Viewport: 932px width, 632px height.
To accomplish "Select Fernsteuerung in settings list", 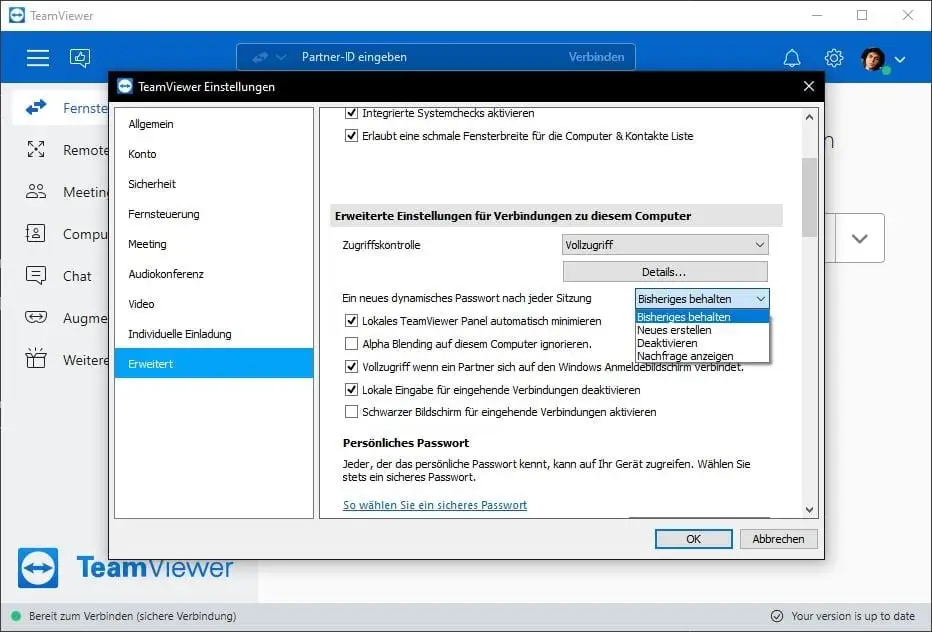I will coord(214,213).
